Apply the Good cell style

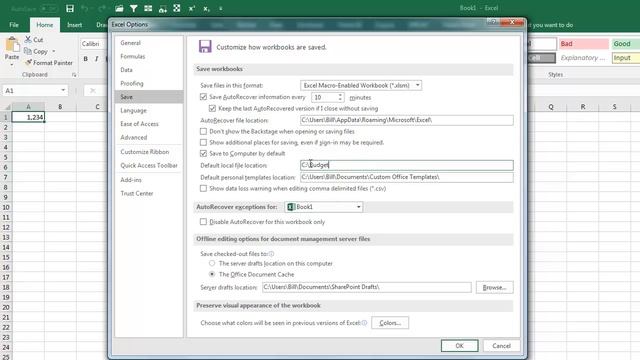tap(625, 44)
